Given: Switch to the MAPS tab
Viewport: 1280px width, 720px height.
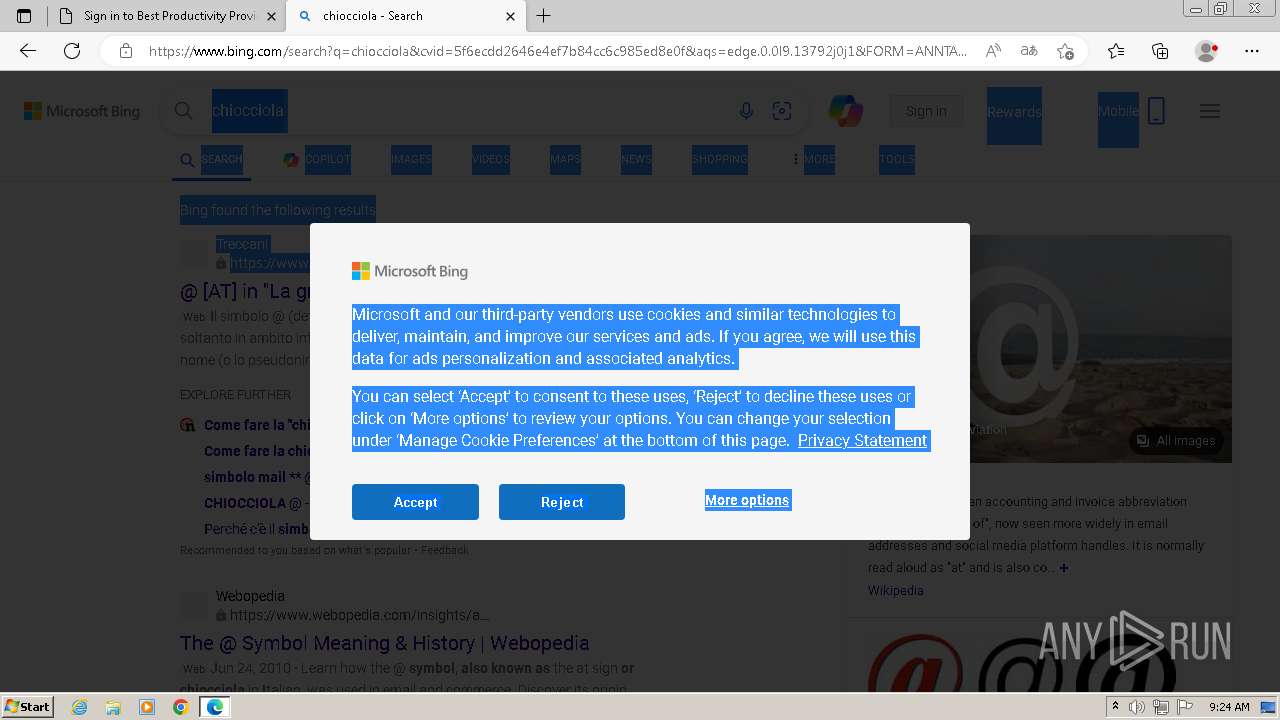Looking at the screenshot, I should 565,159.
